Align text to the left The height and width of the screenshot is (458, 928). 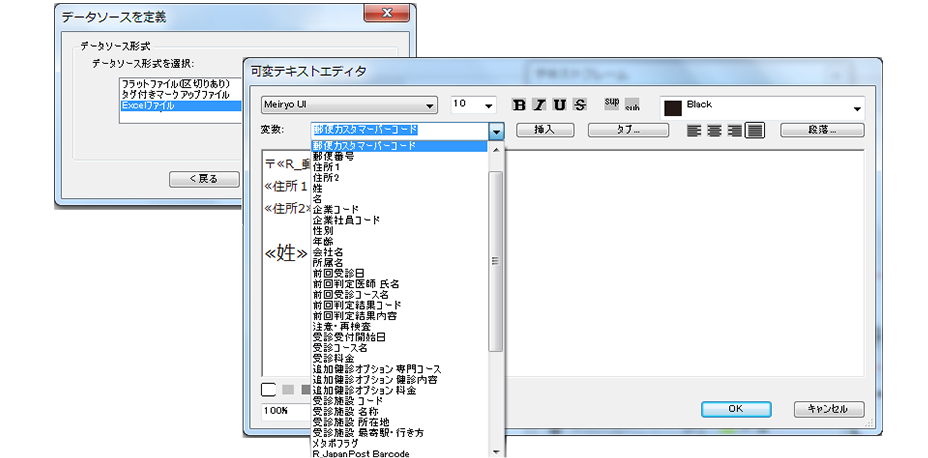tap(695, 130)
